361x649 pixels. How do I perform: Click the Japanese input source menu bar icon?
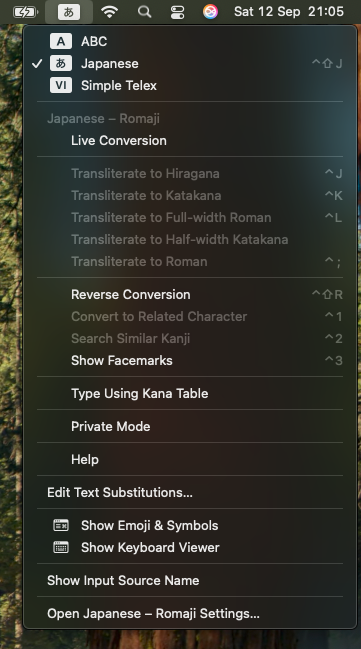69,12
